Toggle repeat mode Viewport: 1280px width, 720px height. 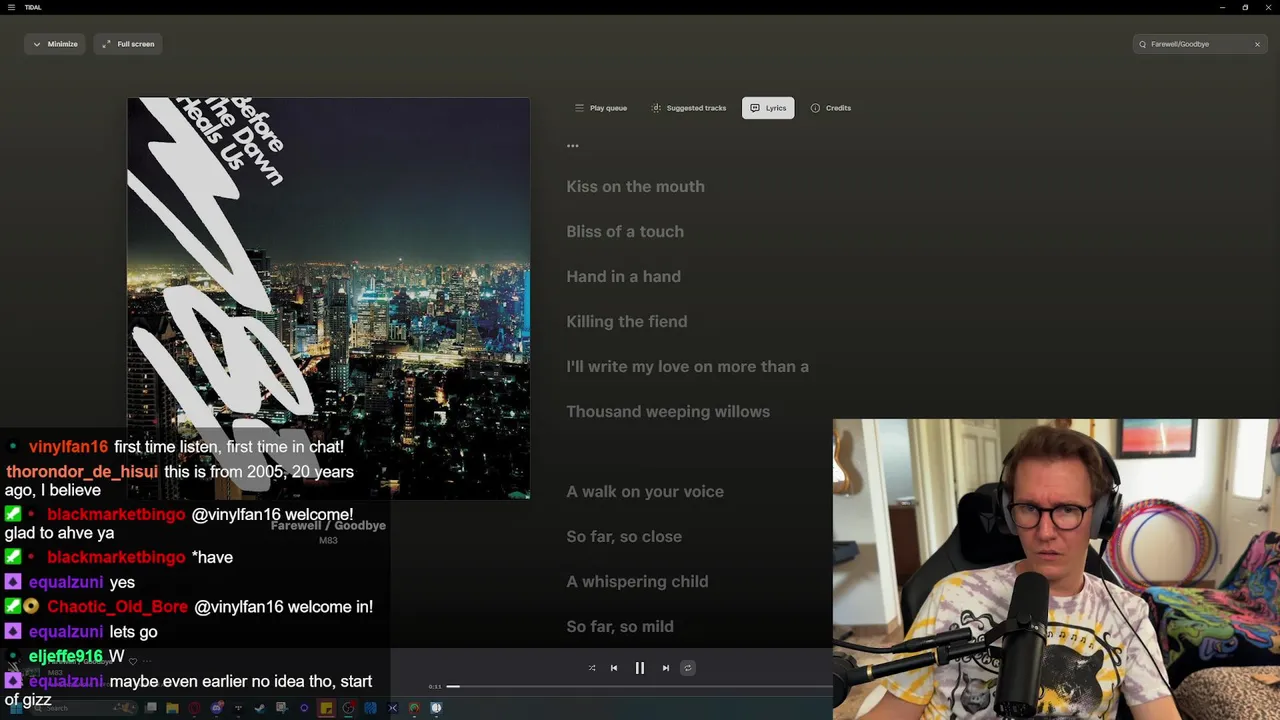(688, 668)
